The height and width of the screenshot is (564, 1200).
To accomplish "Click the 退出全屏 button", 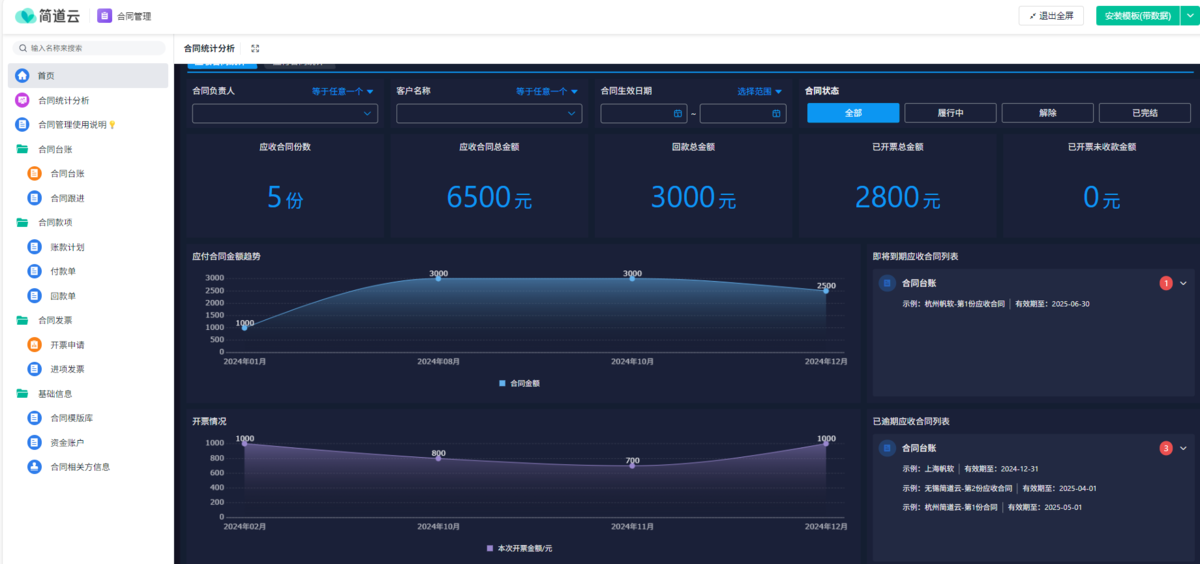I will [1051, 15].
